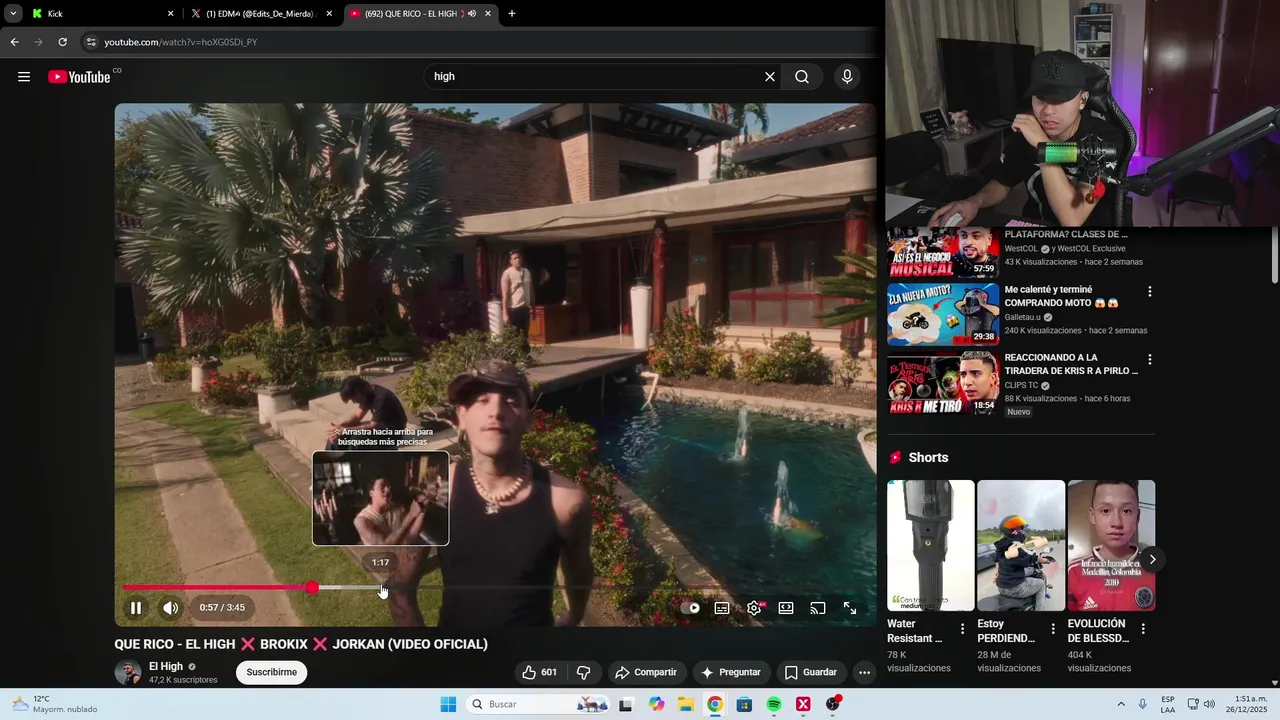Enter fullscreen mode
The image size is (1280, 720).
850,608
